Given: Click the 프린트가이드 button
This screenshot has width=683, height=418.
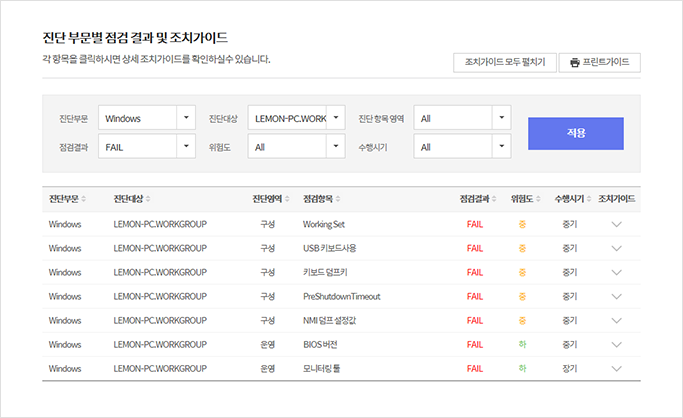Looking at the screenshot, I should [x=600, y=63].
